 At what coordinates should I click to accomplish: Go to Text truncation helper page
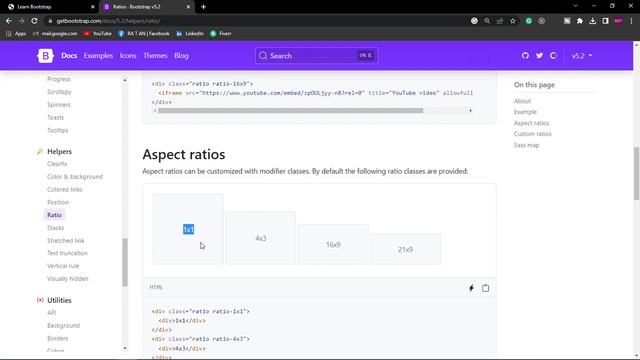67,253
